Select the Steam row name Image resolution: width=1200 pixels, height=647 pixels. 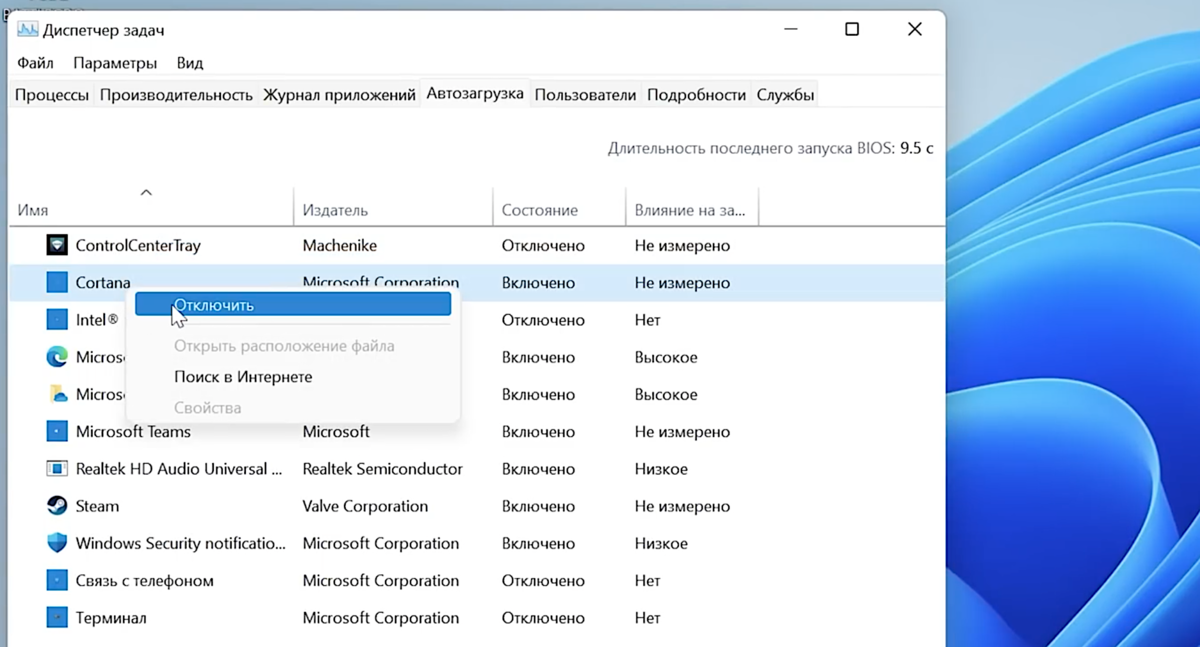click(97, 506)
